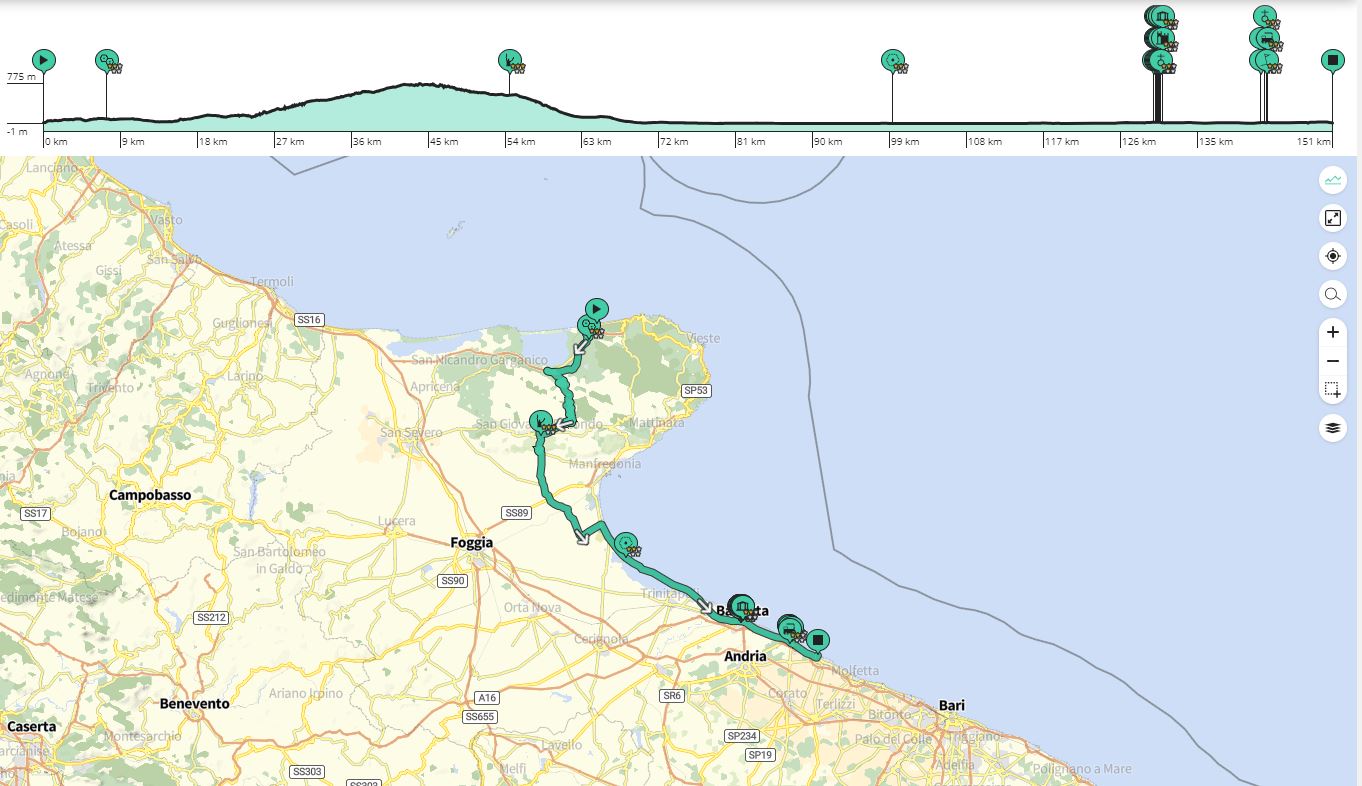
Task: Click the Molfetta town label
Action: click(x=854, y=670)
